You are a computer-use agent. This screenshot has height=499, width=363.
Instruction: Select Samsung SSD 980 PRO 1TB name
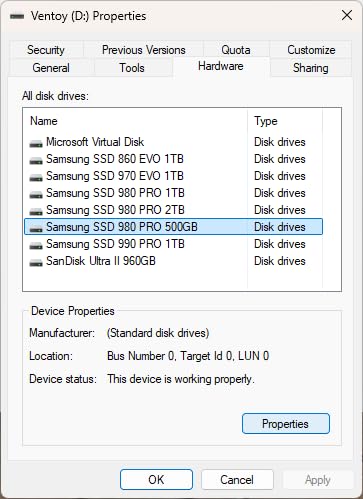pos(115,193)
